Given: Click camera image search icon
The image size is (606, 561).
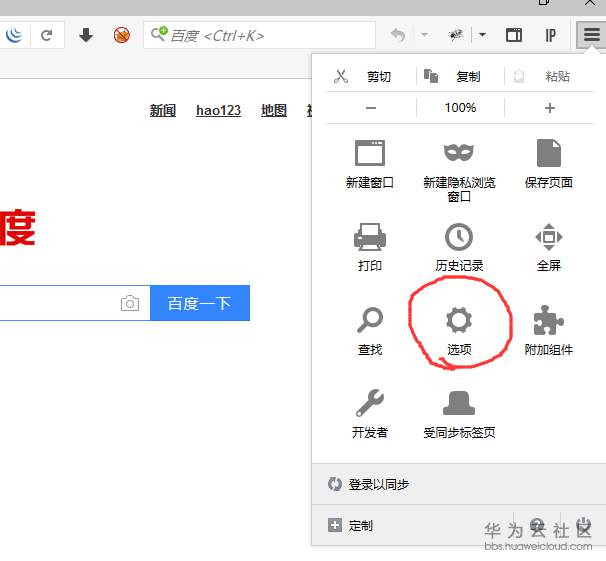Looking at the screenshot, I should 130,303.
